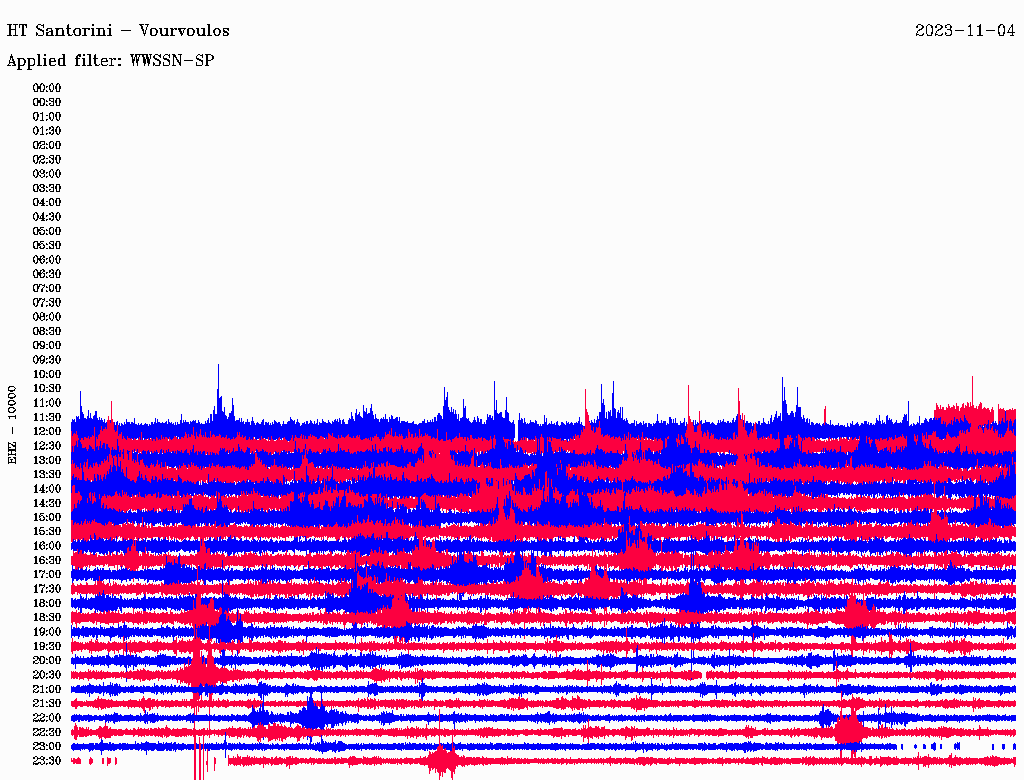
Task: Select the 05:30 time label
Action: click(47, 246)
